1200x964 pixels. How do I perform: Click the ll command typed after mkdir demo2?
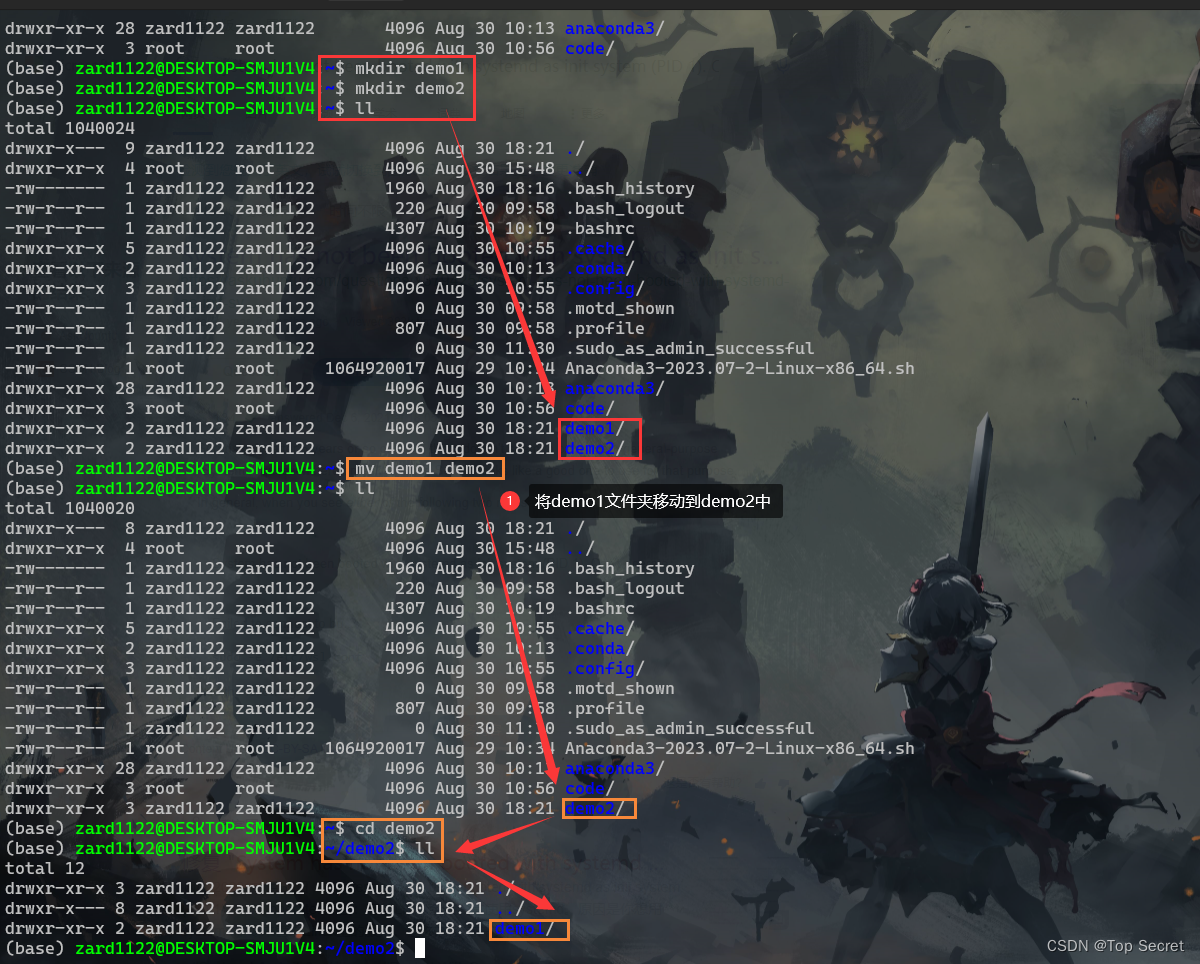365,108
